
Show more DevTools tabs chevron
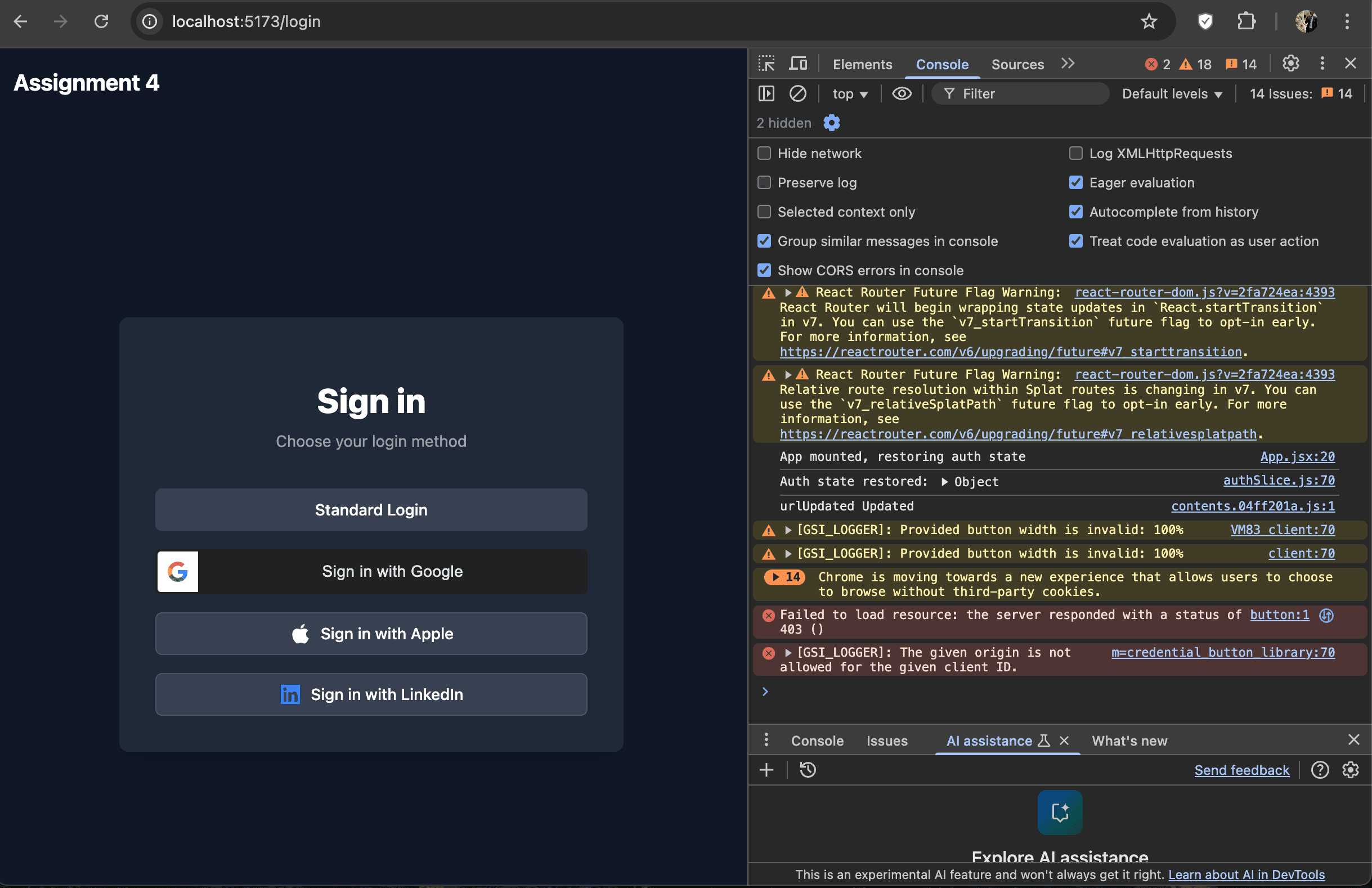(1068, 64)
